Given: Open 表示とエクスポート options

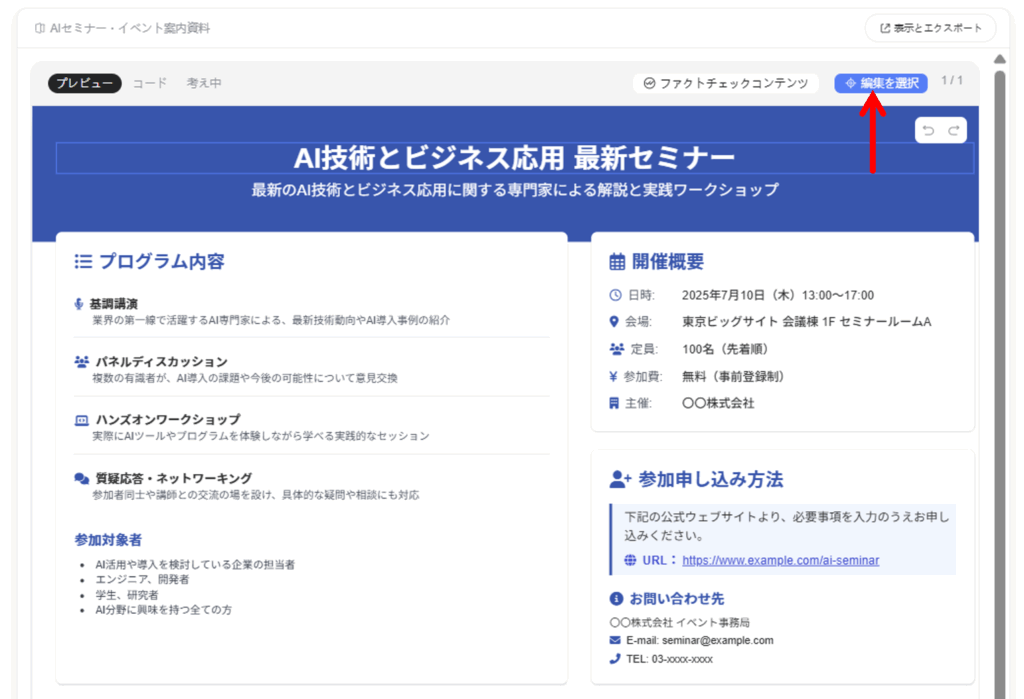Looking at the screenshot, I should (x=930, y=28).
